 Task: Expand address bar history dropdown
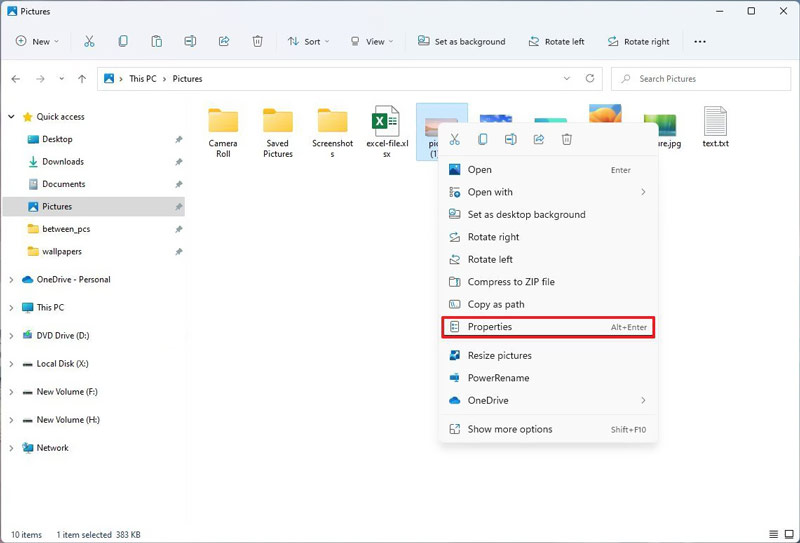click(x=566, y=79)
